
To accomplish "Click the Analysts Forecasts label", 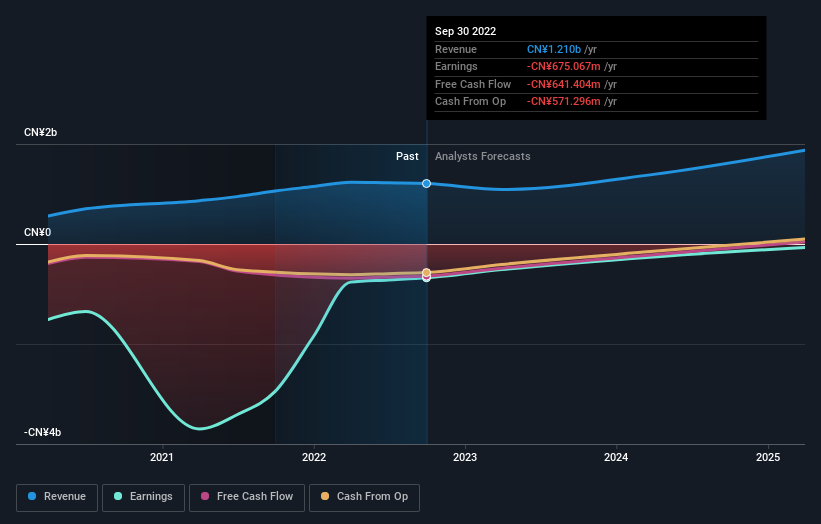I will [x=483, y=156].
